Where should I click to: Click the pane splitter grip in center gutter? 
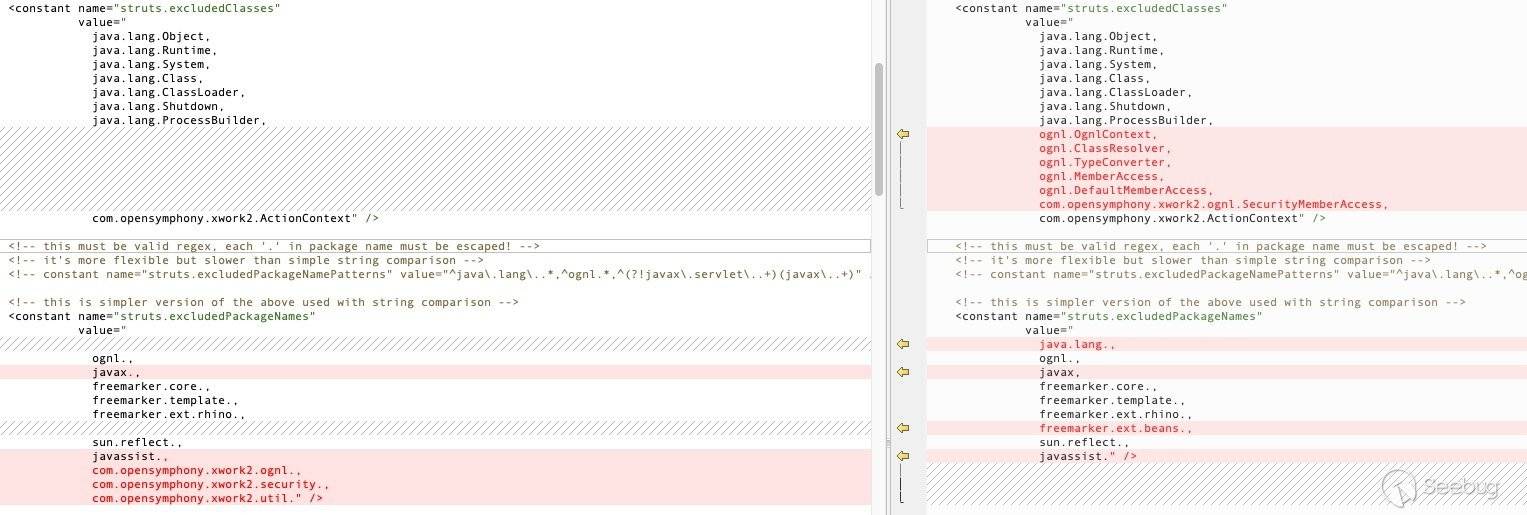pyautogui.click(x=887, y=441)
